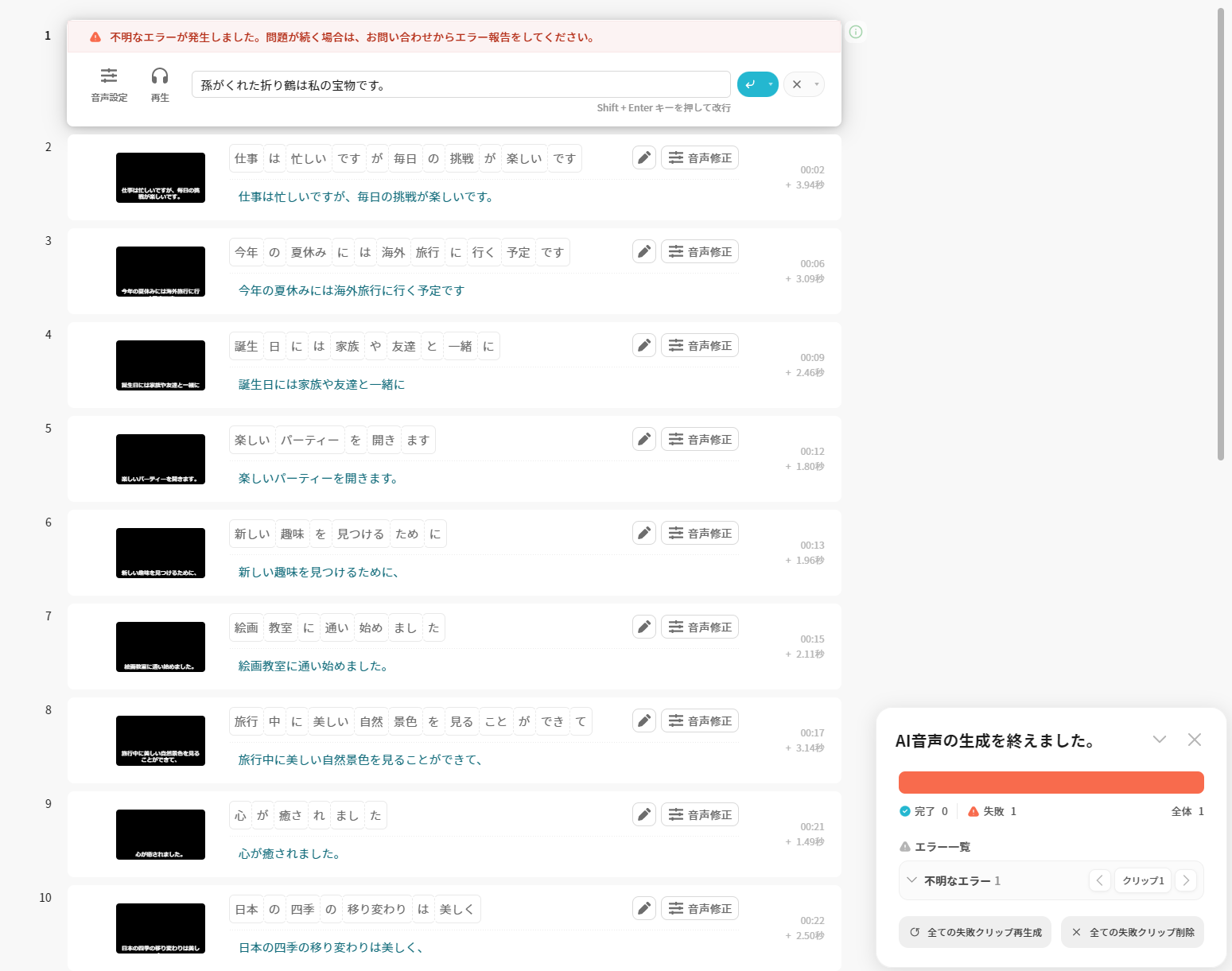Screen dimensions: 1232x971
Task: Expand the 不明なエラー error group
Action: pyautogui.click(x=911, y=880)
